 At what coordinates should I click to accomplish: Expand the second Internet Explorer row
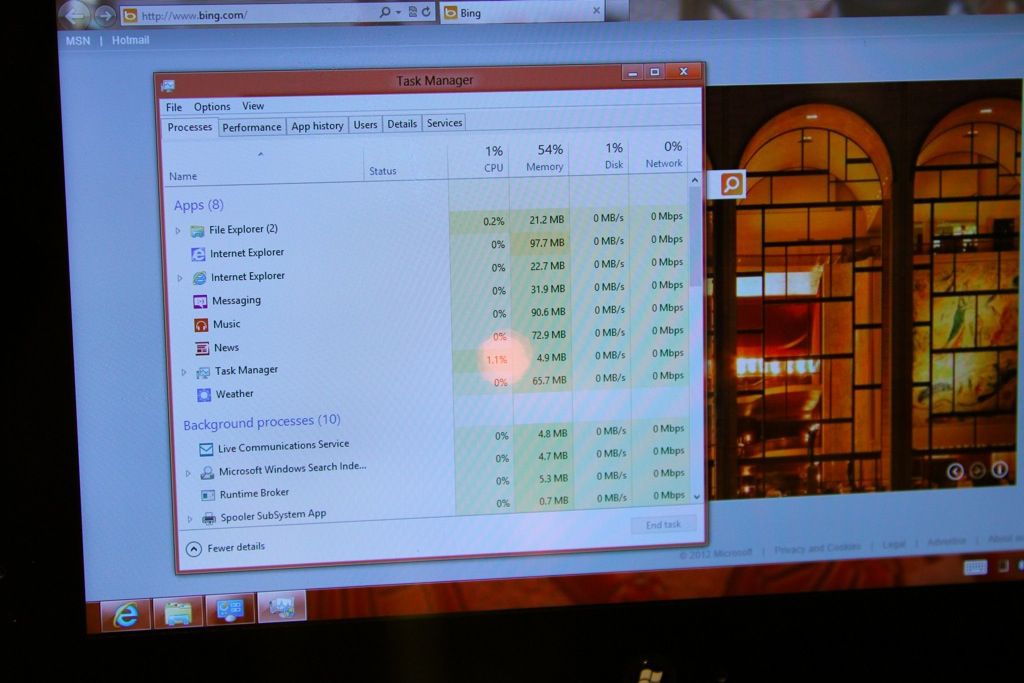[180, 278]
